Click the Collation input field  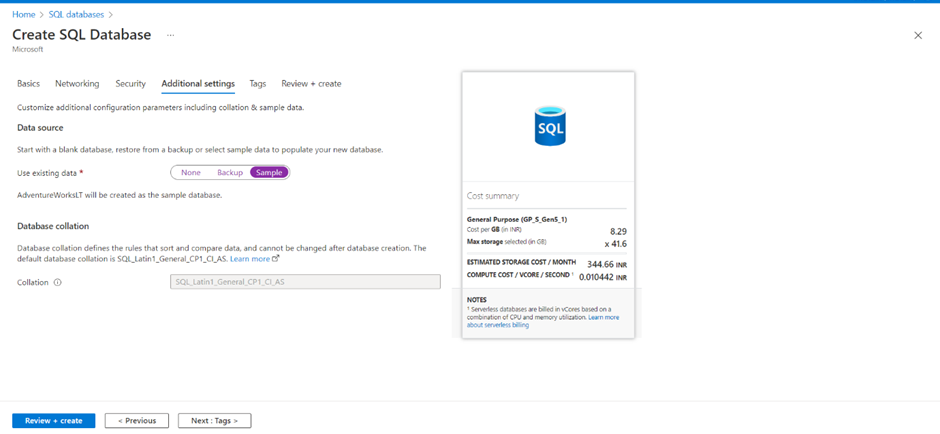point(306,282)
